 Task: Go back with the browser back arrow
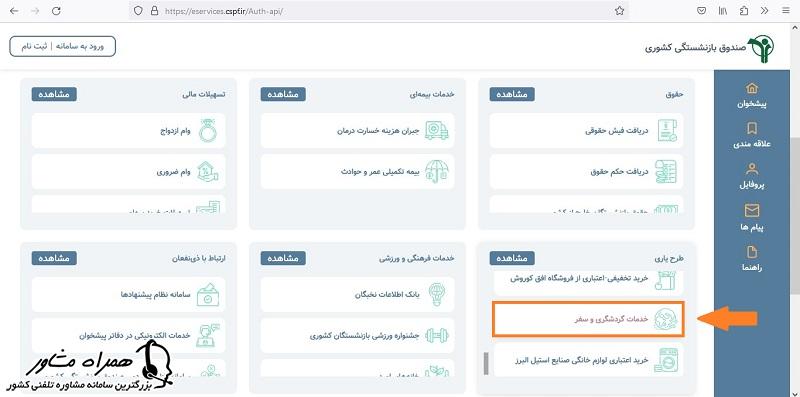[x=14, y=11]
